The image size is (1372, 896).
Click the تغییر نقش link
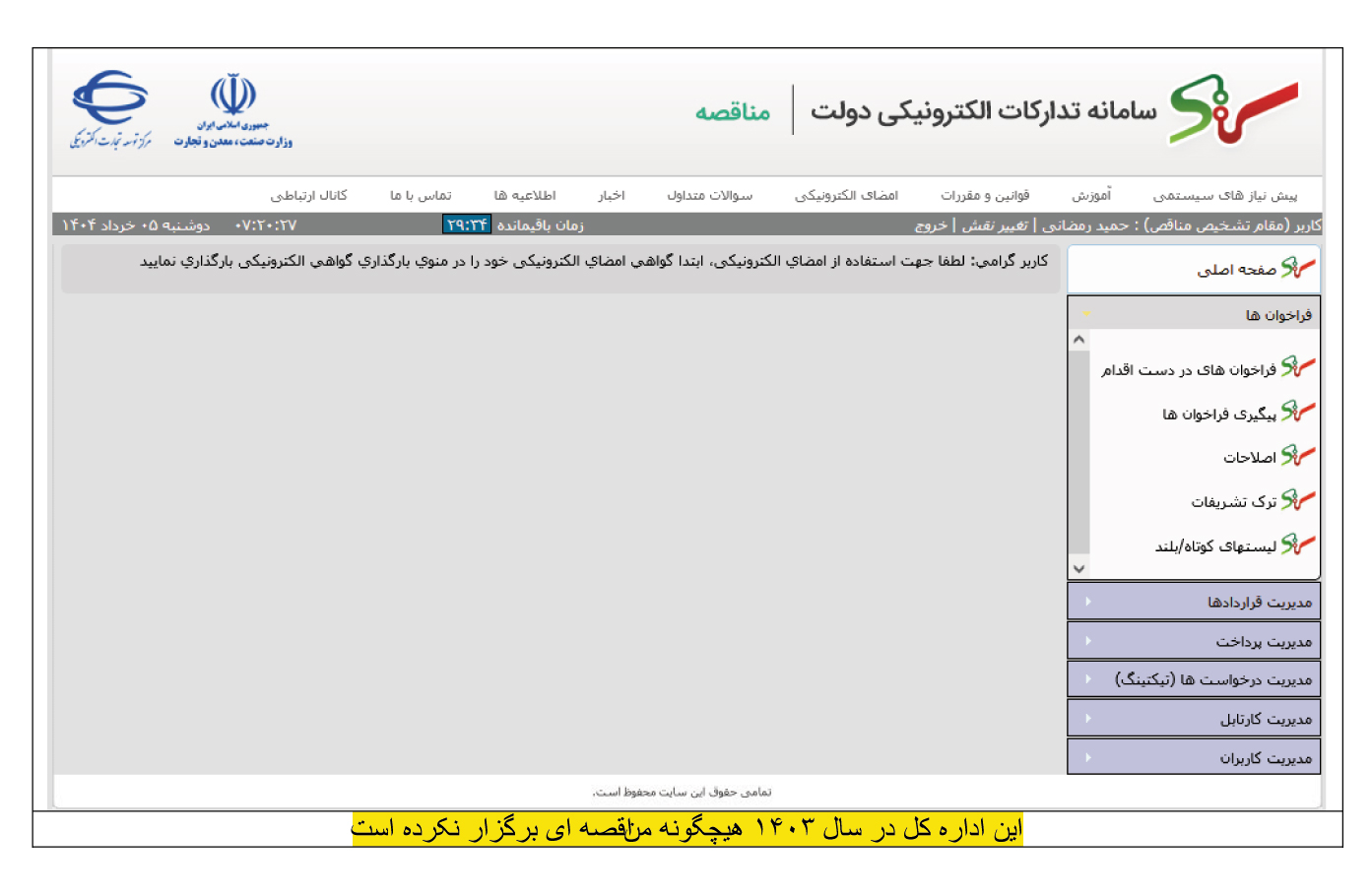[x=995, y=225]
